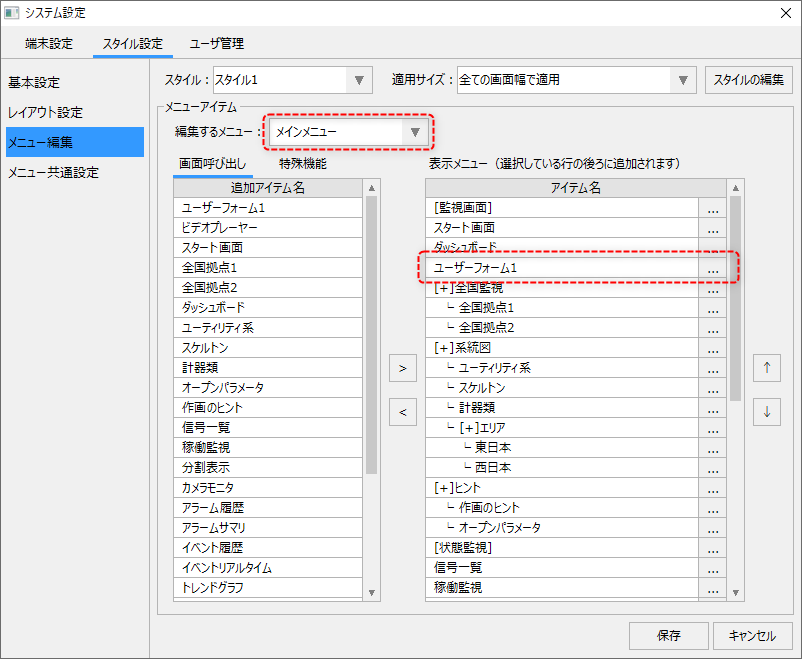Open the スタイル dropdown
The image size is (802, 659).
[x=359, y=80]
